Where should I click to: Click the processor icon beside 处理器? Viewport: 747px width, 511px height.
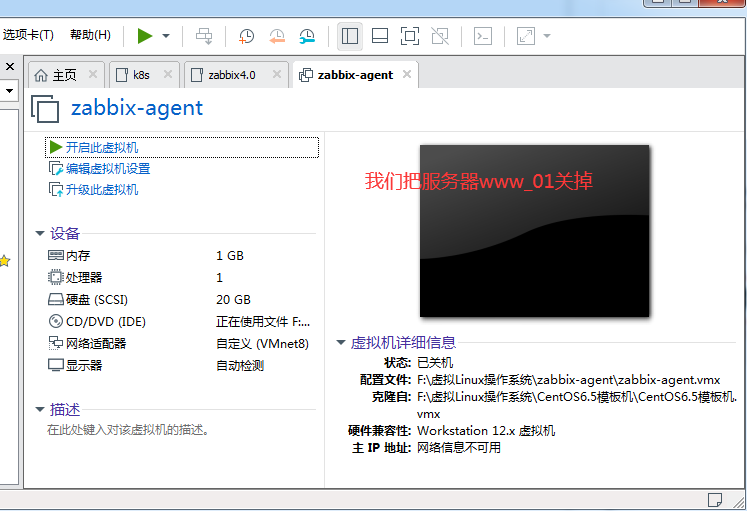56,277
